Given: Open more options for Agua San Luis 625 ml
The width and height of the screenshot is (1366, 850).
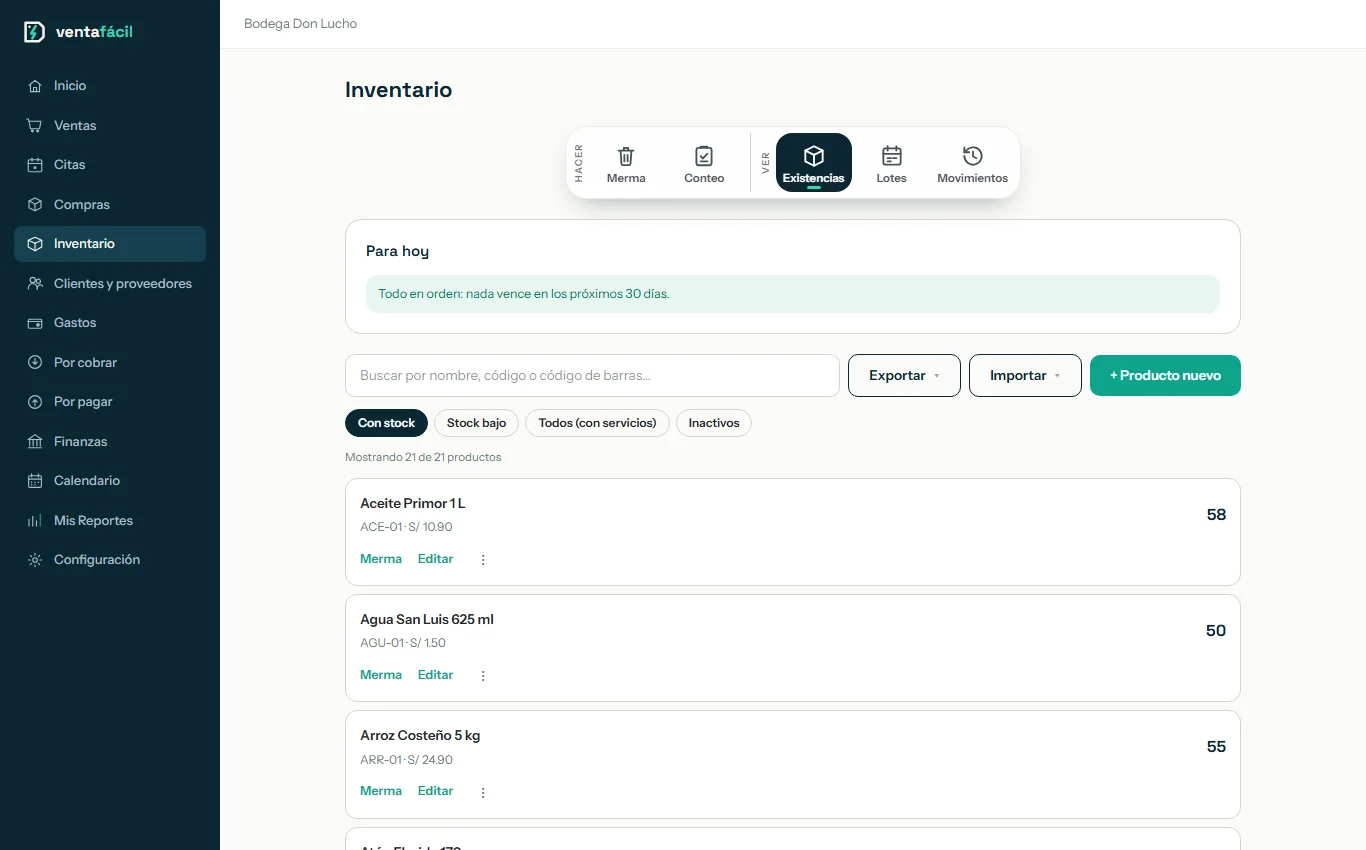Looking at the screenshot, I should pos(483,676).
